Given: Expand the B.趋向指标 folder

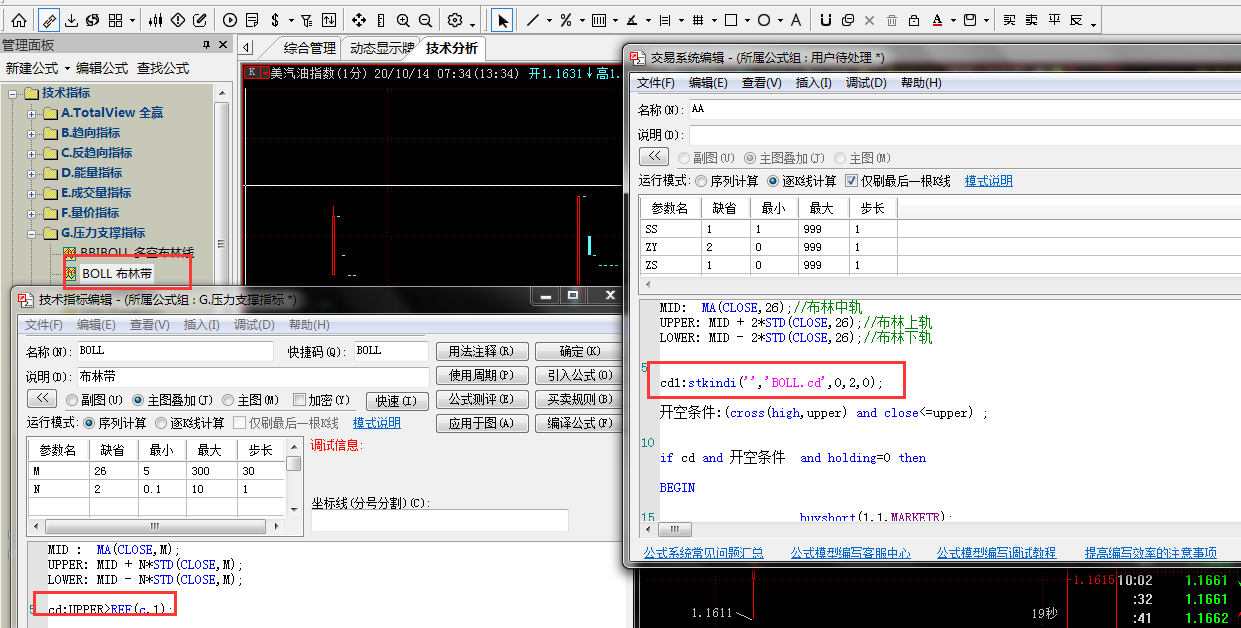Looking at the screenshot, I should pos(32,133).
